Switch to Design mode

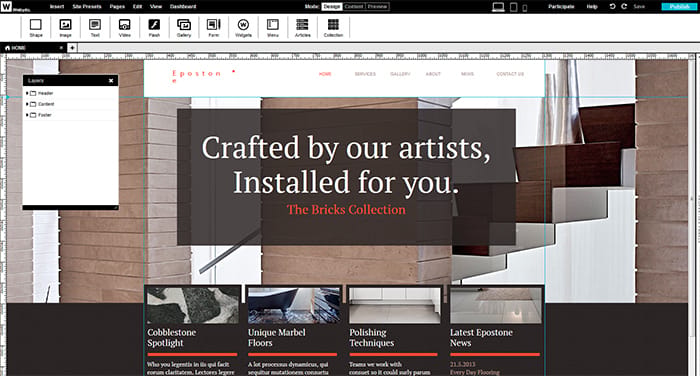(332, 6)
